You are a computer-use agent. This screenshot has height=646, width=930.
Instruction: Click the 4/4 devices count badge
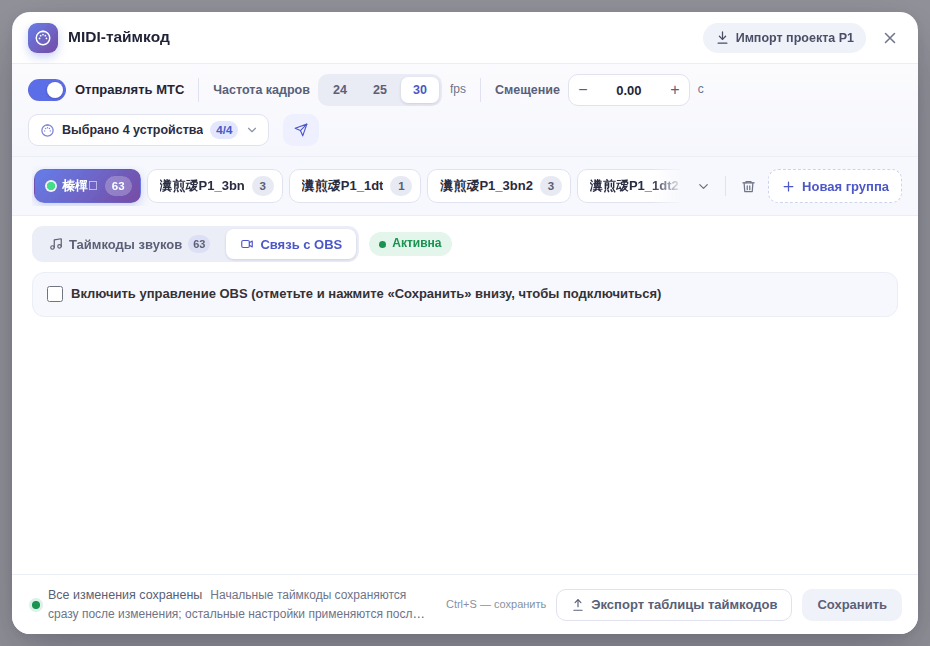point(224,130)
